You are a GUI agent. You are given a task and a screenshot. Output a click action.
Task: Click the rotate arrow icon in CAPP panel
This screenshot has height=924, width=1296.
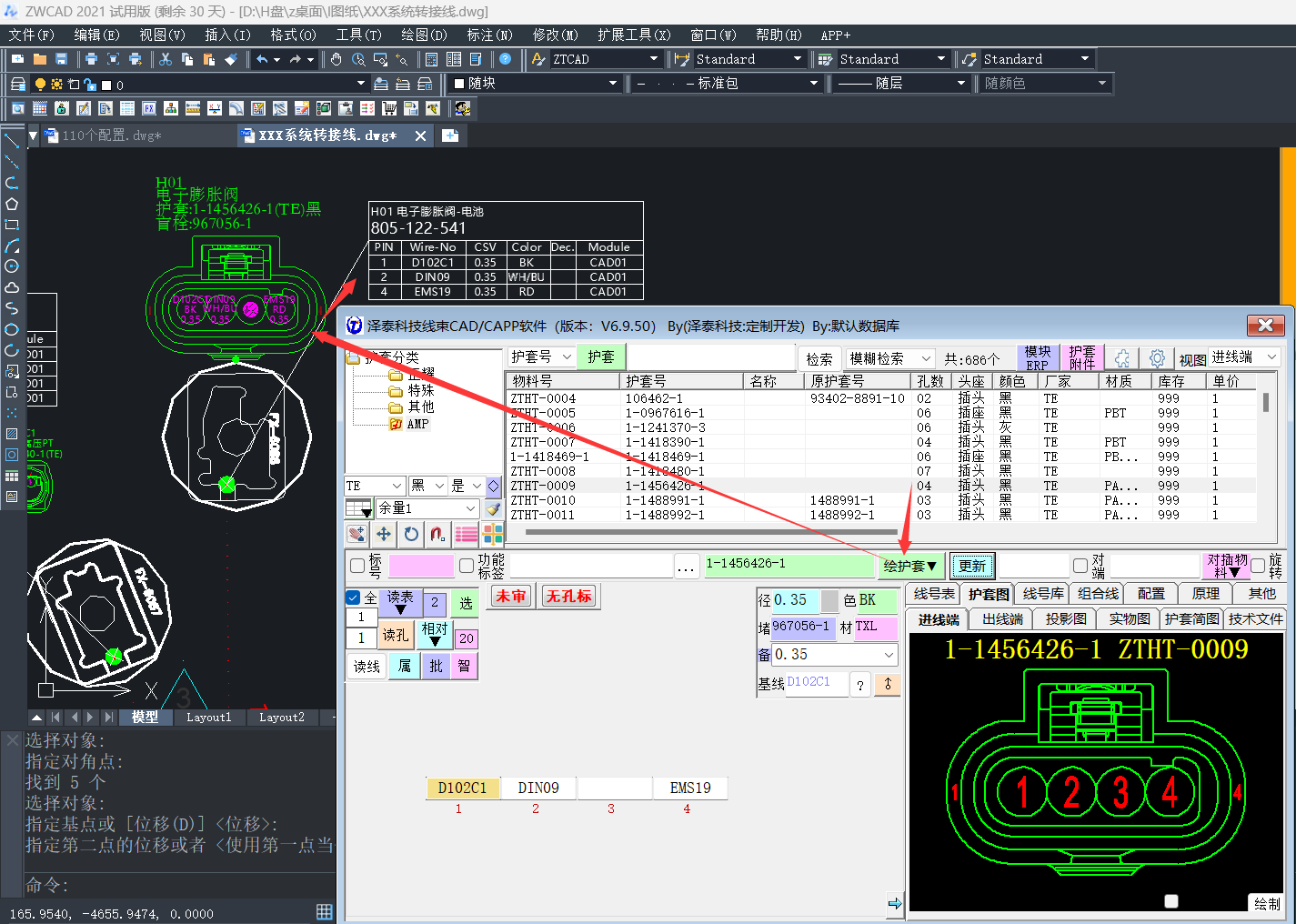(x=411, y=534)
